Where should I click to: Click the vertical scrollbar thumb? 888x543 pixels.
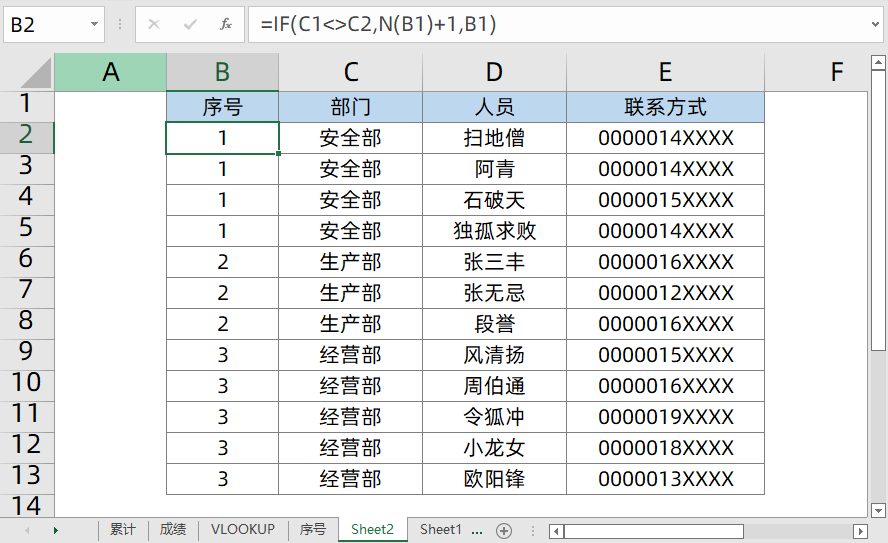878,210
